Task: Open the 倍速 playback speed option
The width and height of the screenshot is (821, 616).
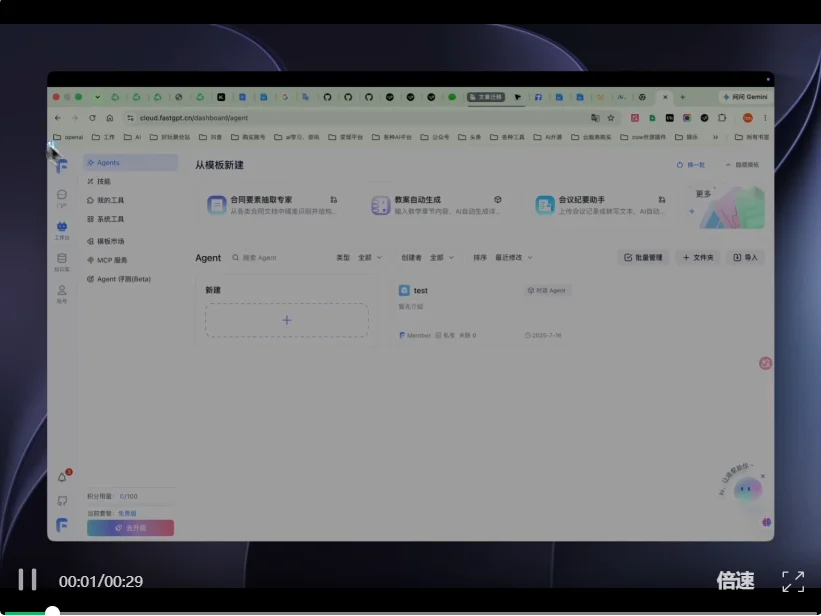Action: pos(735,580)
